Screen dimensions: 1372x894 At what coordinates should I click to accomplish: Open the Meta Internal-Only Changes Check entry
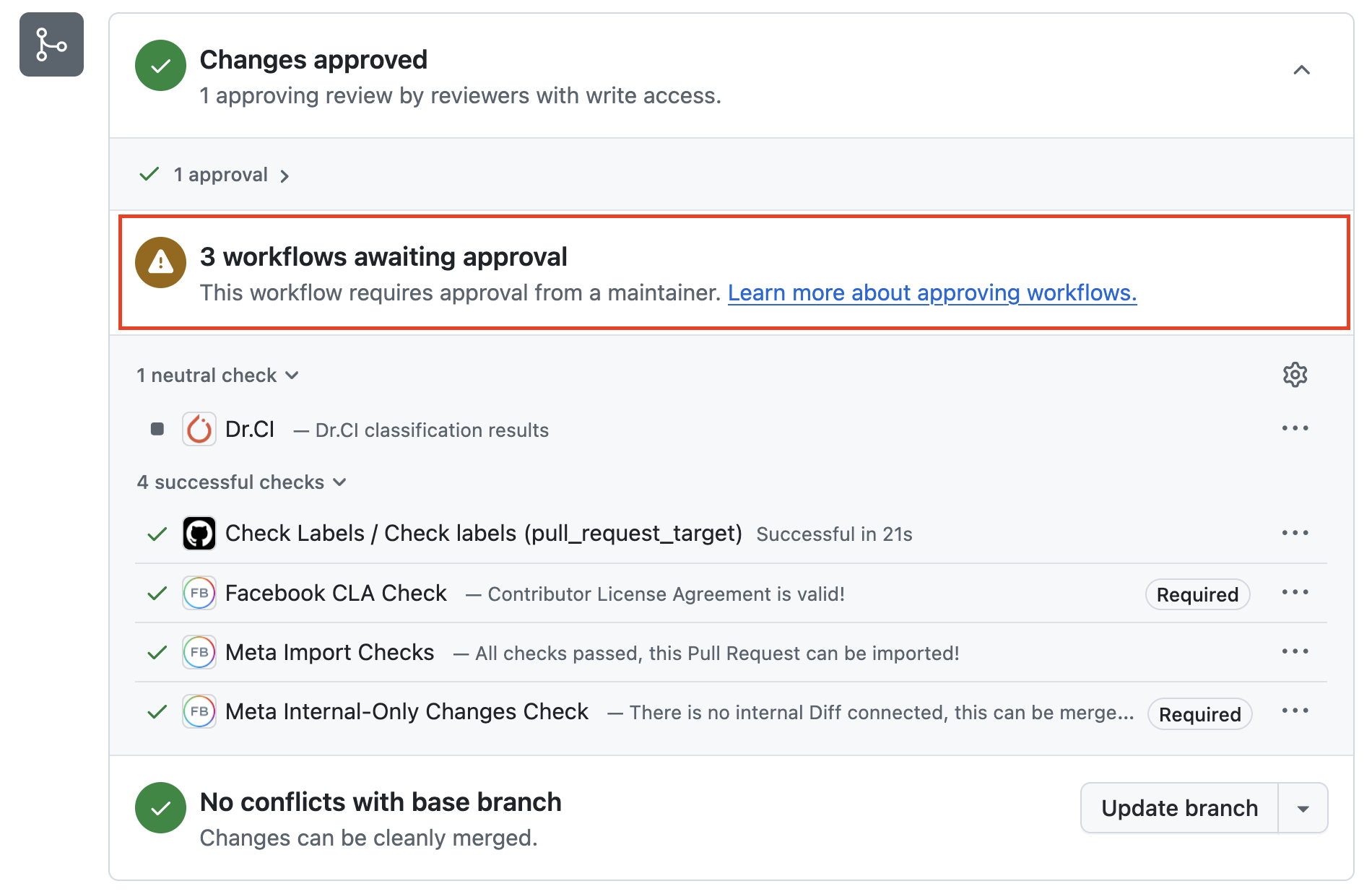pos(407,712)
